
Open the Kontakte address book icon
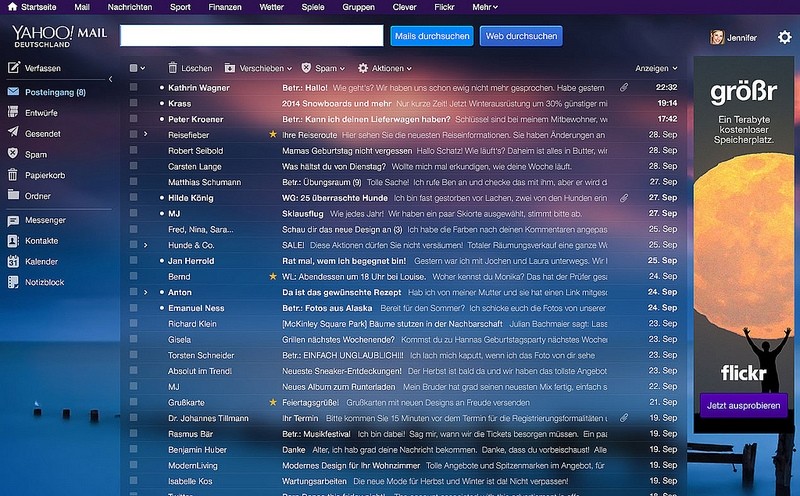point(13,241)
